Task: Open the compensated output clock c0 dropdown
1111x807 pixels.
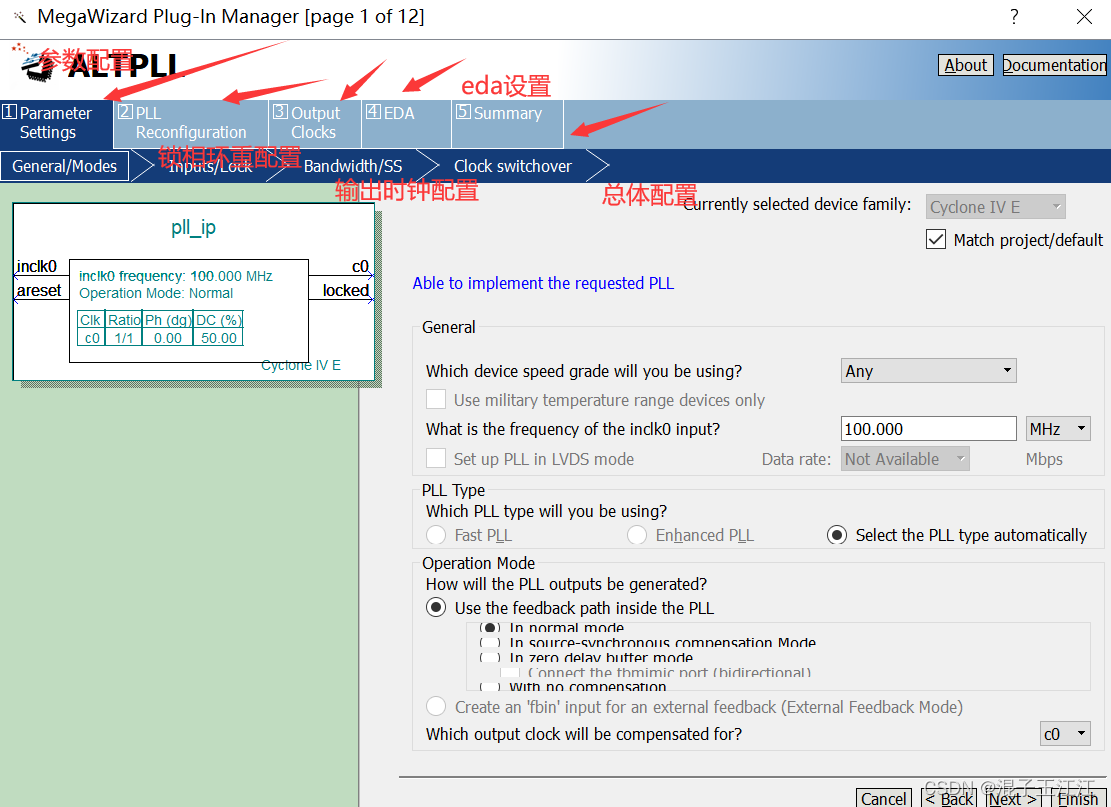Action: [1065, 734]
